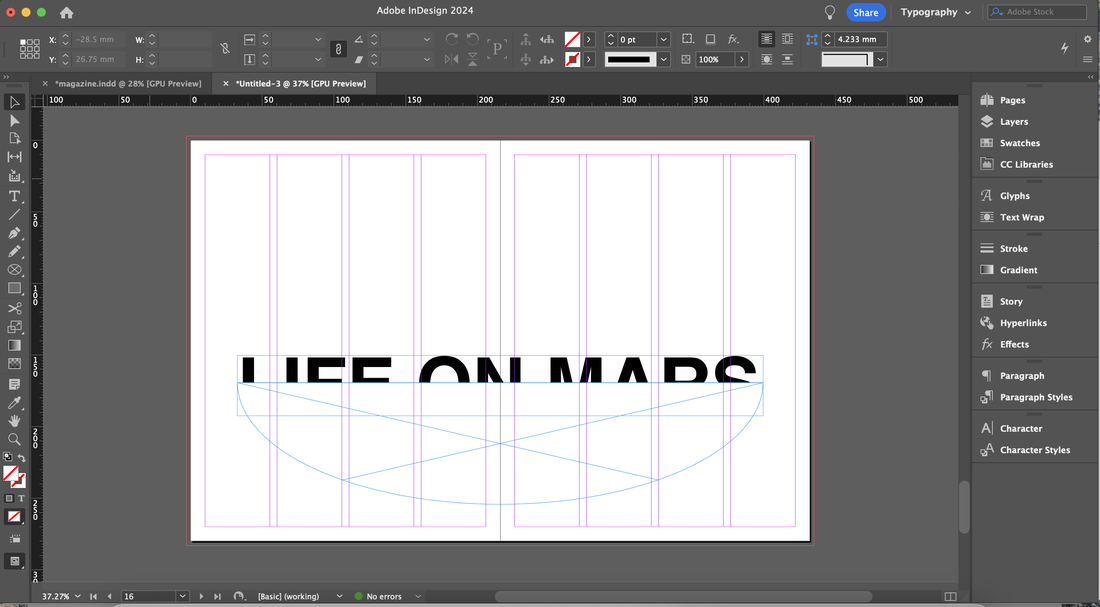1100x607 pixels.
Task: Open the Discover lightbulb help
Action: [830, 12]
